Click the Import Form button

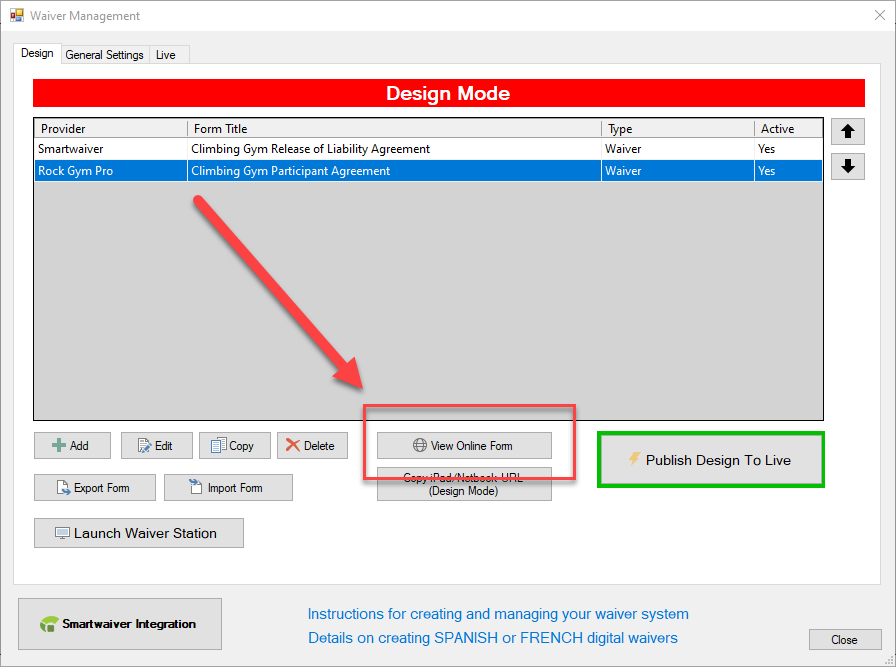(x=228, y=488)
